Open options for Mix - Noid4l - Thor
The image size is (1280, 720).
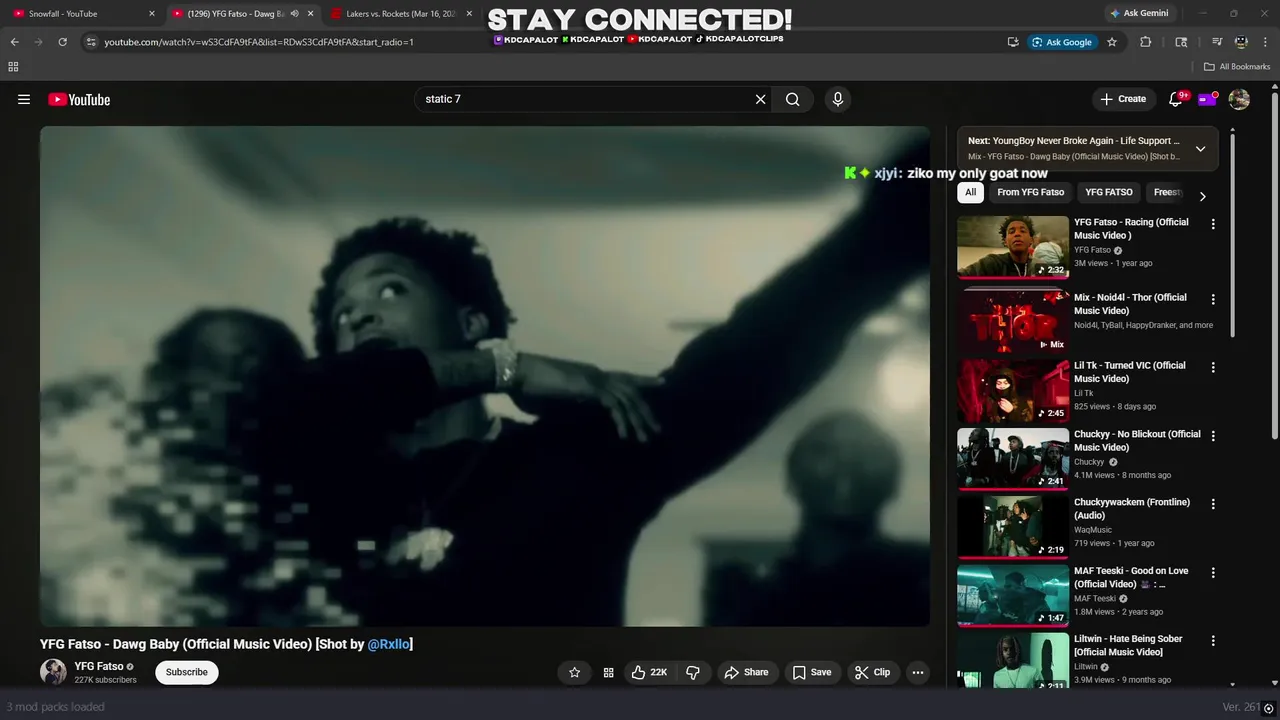pyautogui.click(x=1213, y=299)
